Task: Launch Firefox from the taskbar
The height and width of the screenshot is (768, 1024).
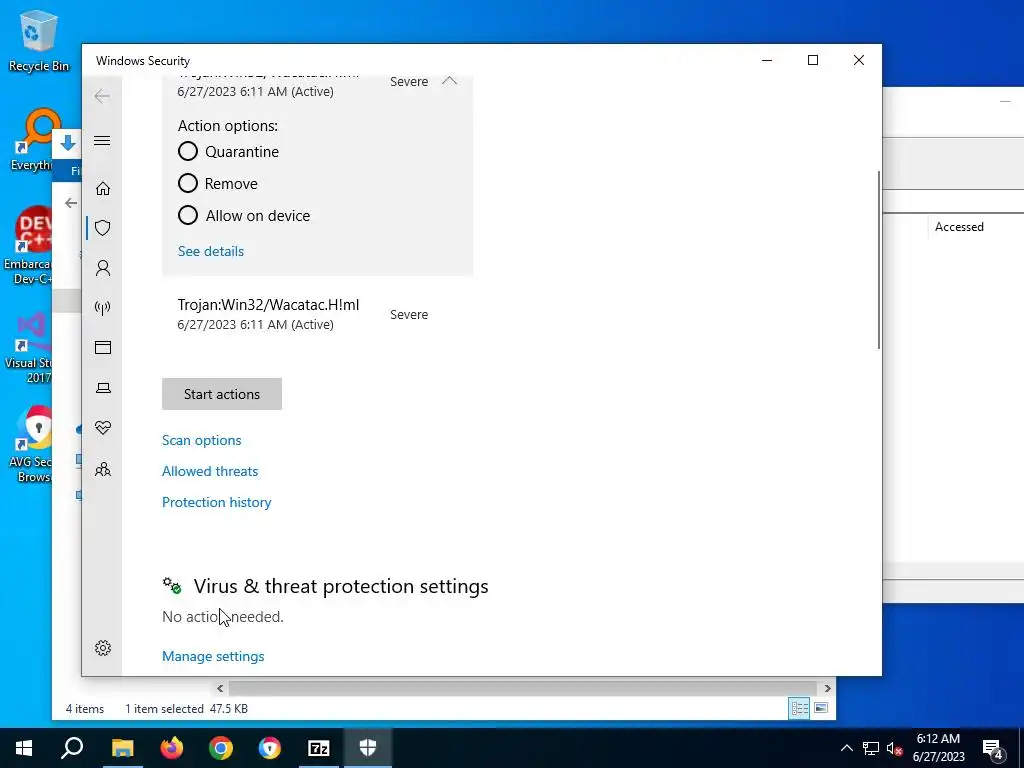Action: [172, 748]
